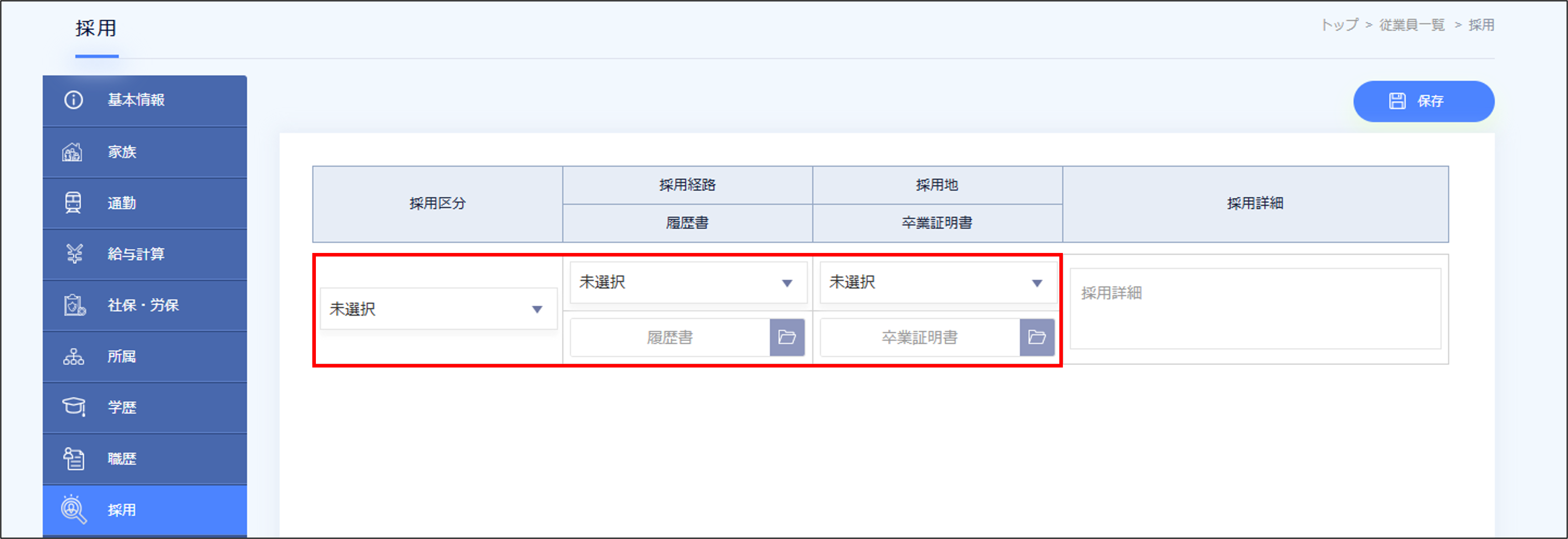
Task: Go to 所属 section
Action: (x=145, y=357)
